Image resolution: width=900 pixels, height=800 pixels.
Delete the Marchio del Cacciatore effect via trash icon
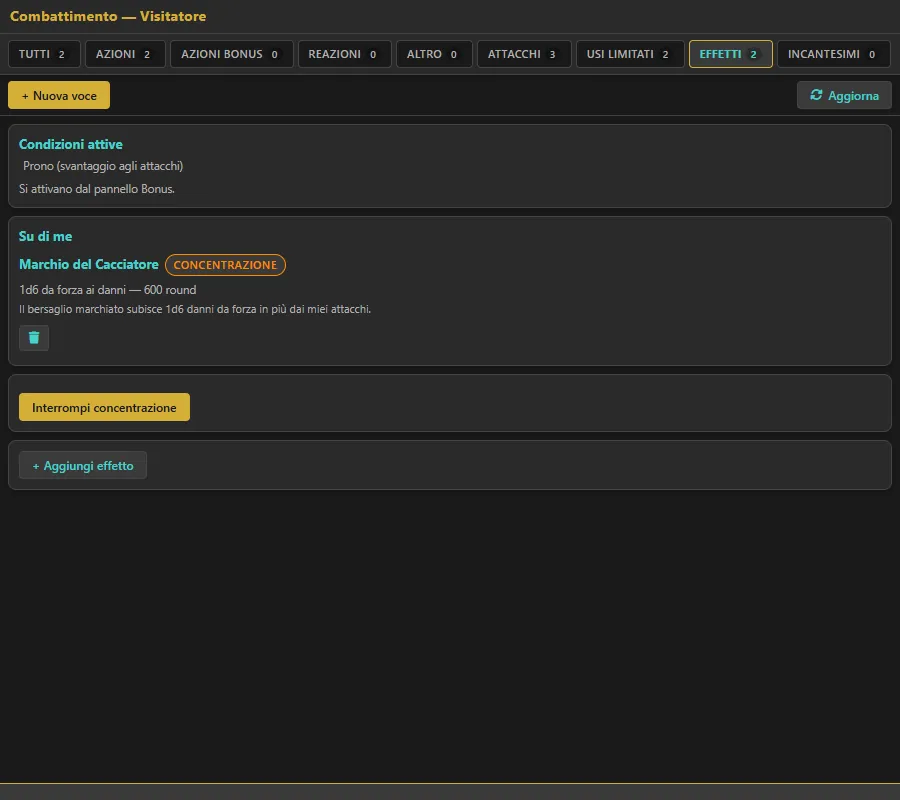(34, 337)
